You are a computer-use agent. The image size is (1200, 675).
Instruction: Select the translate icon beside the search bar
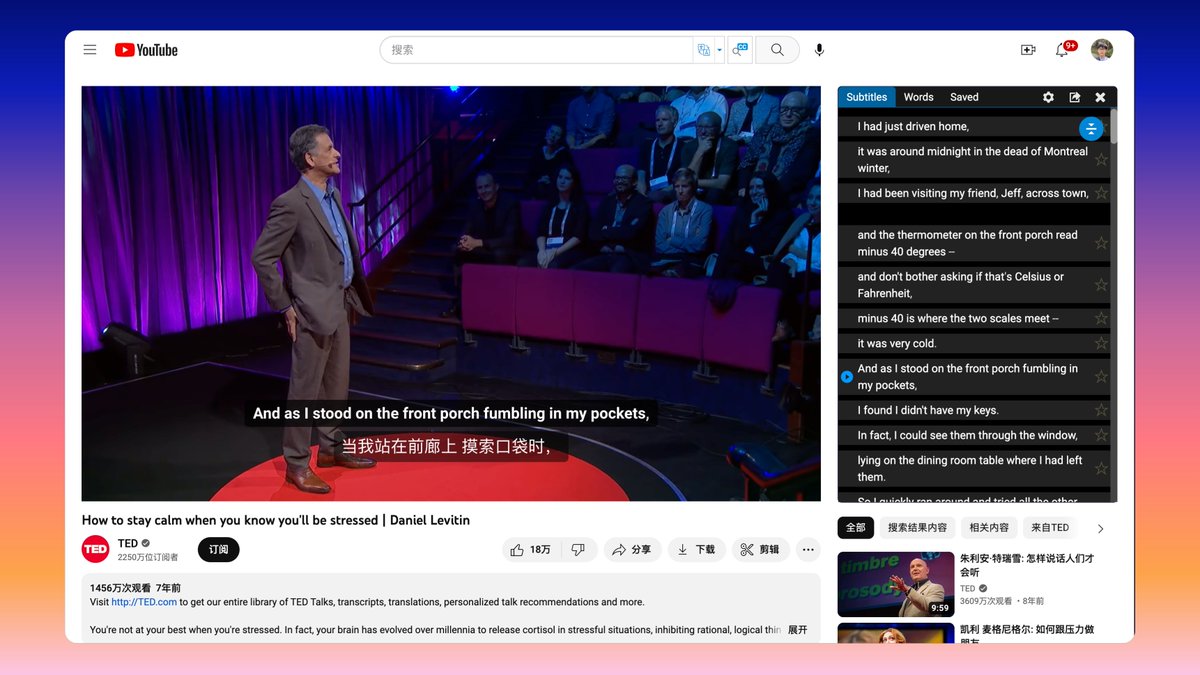pos(705,49)
